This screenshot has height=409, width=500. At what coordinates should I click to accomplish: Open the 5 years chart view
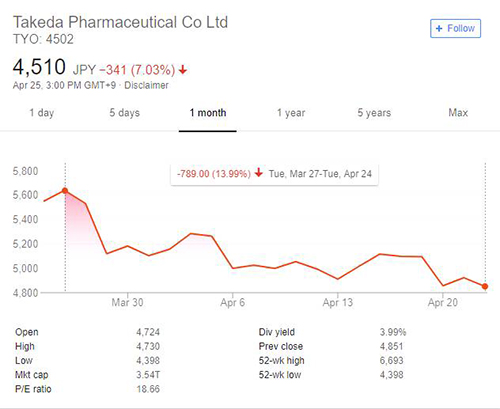(374, 113)
